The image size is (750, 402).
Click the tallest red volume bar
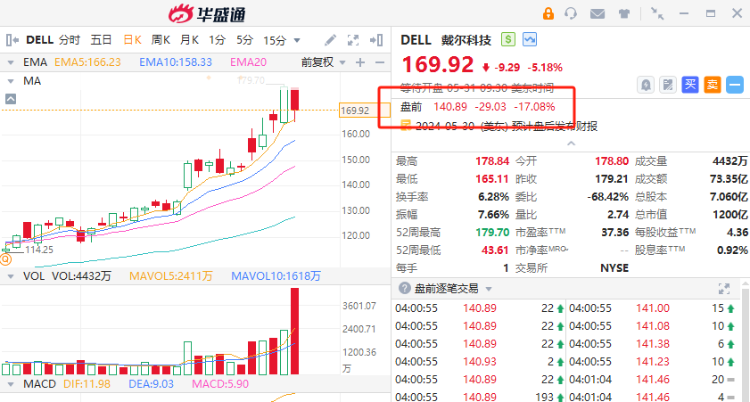295,331
